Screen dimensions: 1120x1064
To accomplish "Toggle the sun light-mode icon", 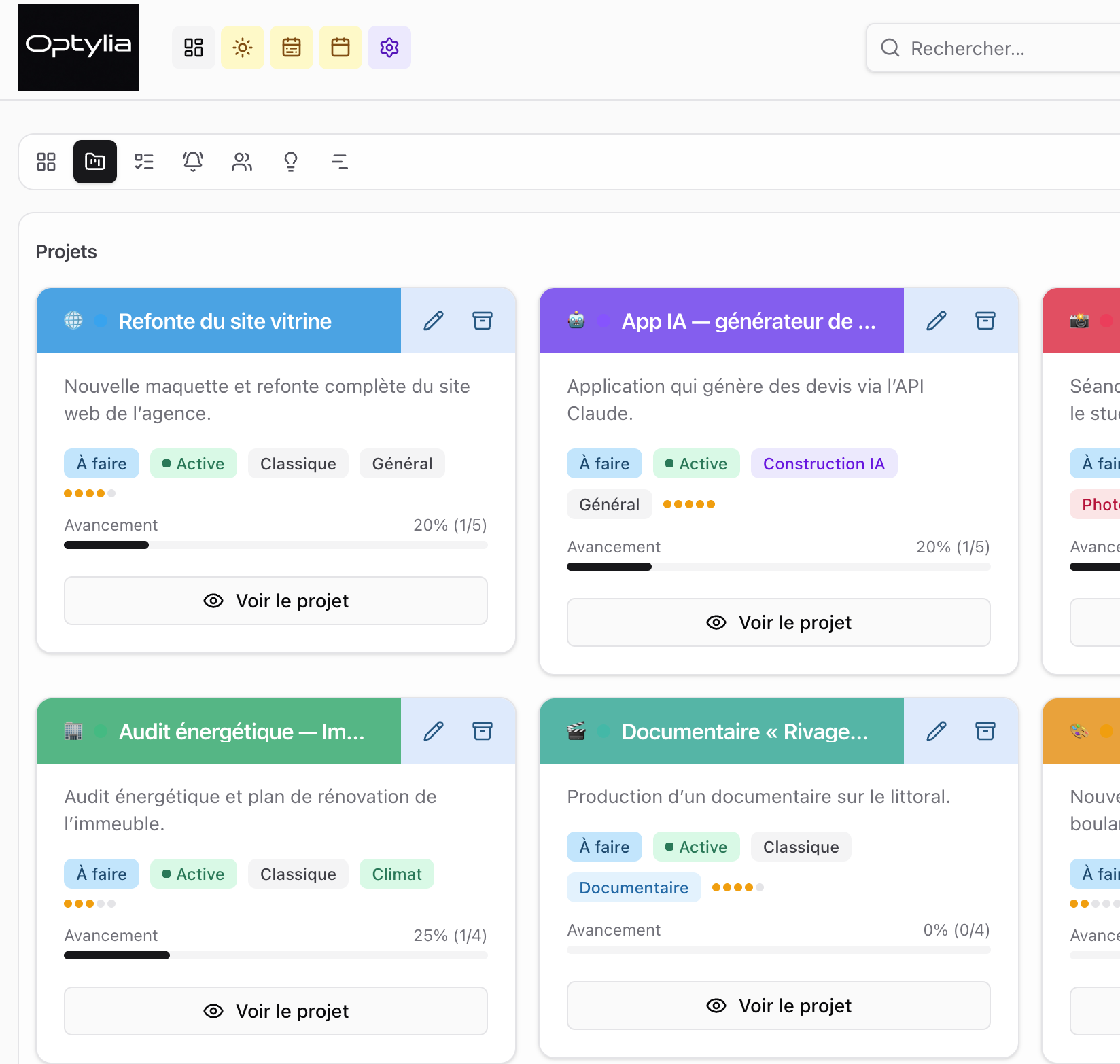I will (243, 48).
